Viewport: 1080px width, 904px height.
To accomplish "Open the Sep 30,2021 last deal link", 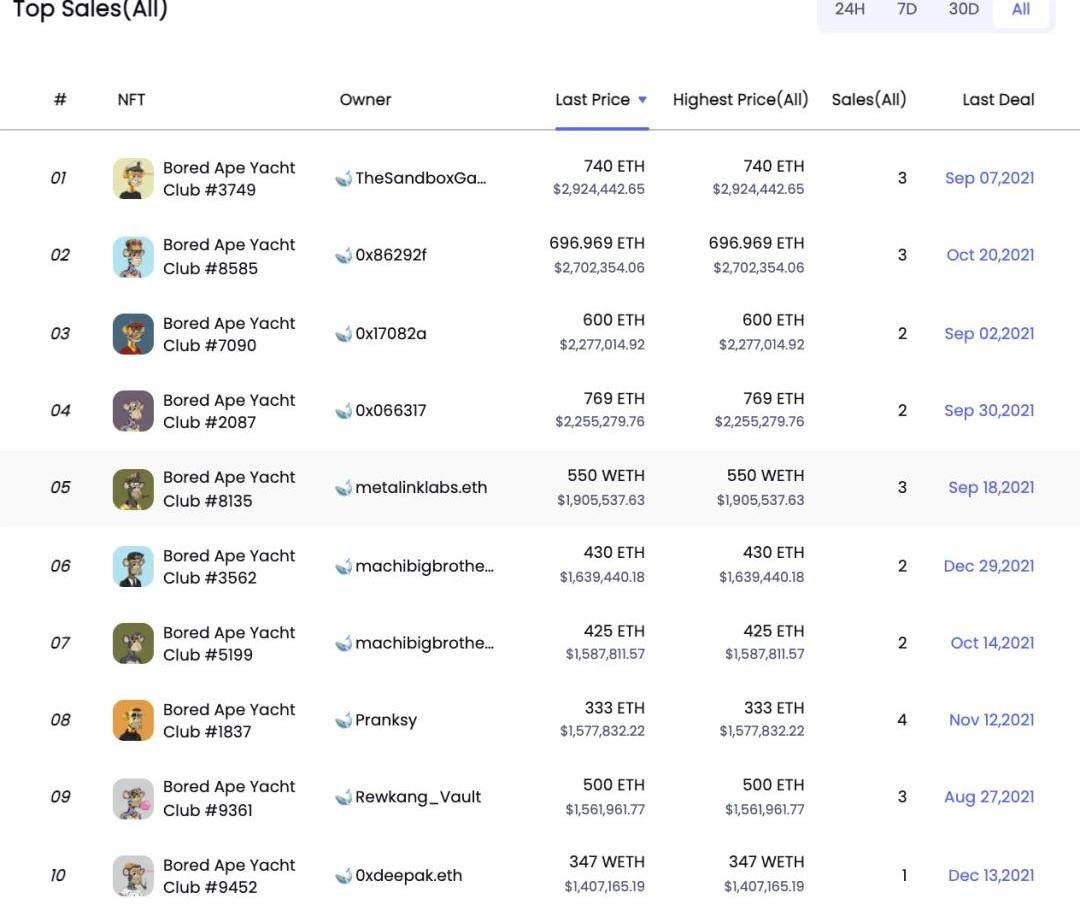I will click(989, 411).
